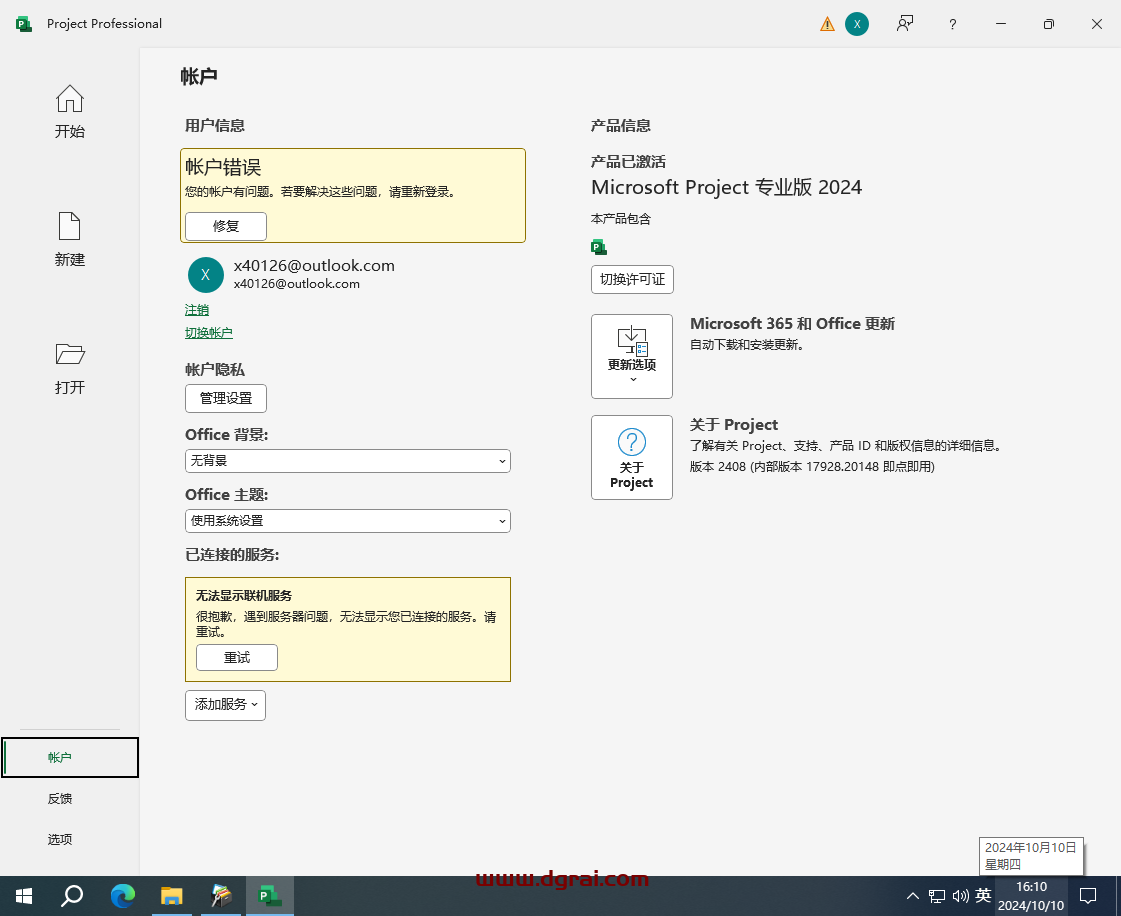This screenshot has width=1121, height=916.
Task: Switch to the 反馈 section
Action: 60,798
